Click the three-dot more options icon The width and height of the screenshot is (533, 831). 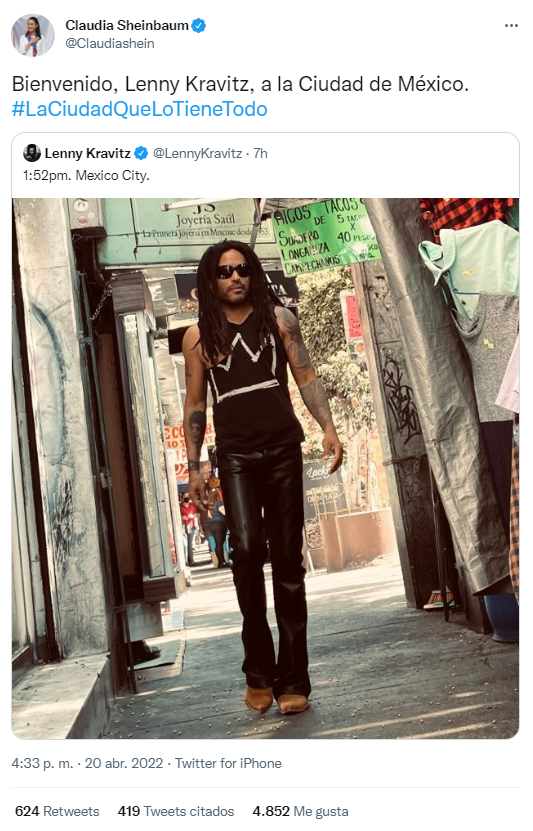pos(511,25)
